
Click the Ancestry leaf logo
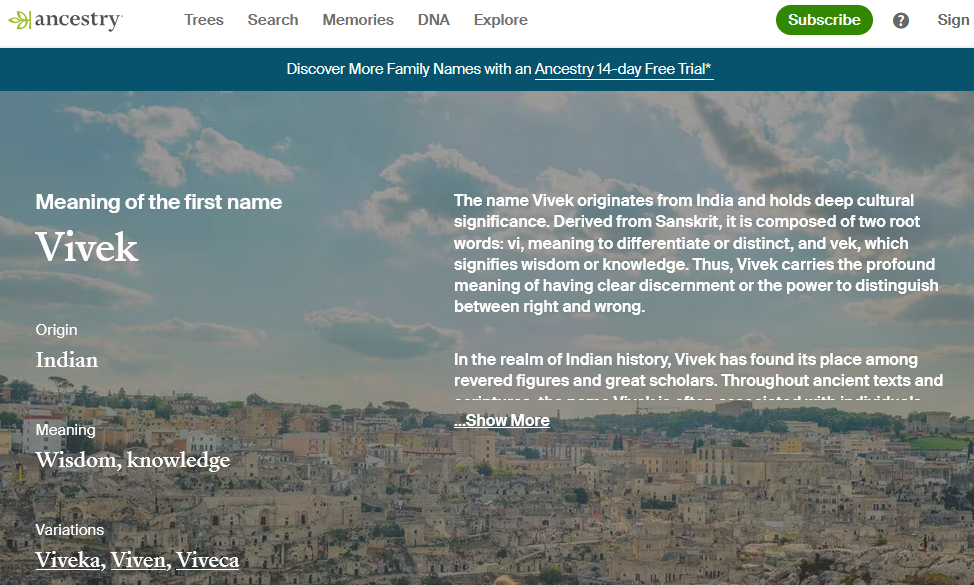click(x=19, y=20)
